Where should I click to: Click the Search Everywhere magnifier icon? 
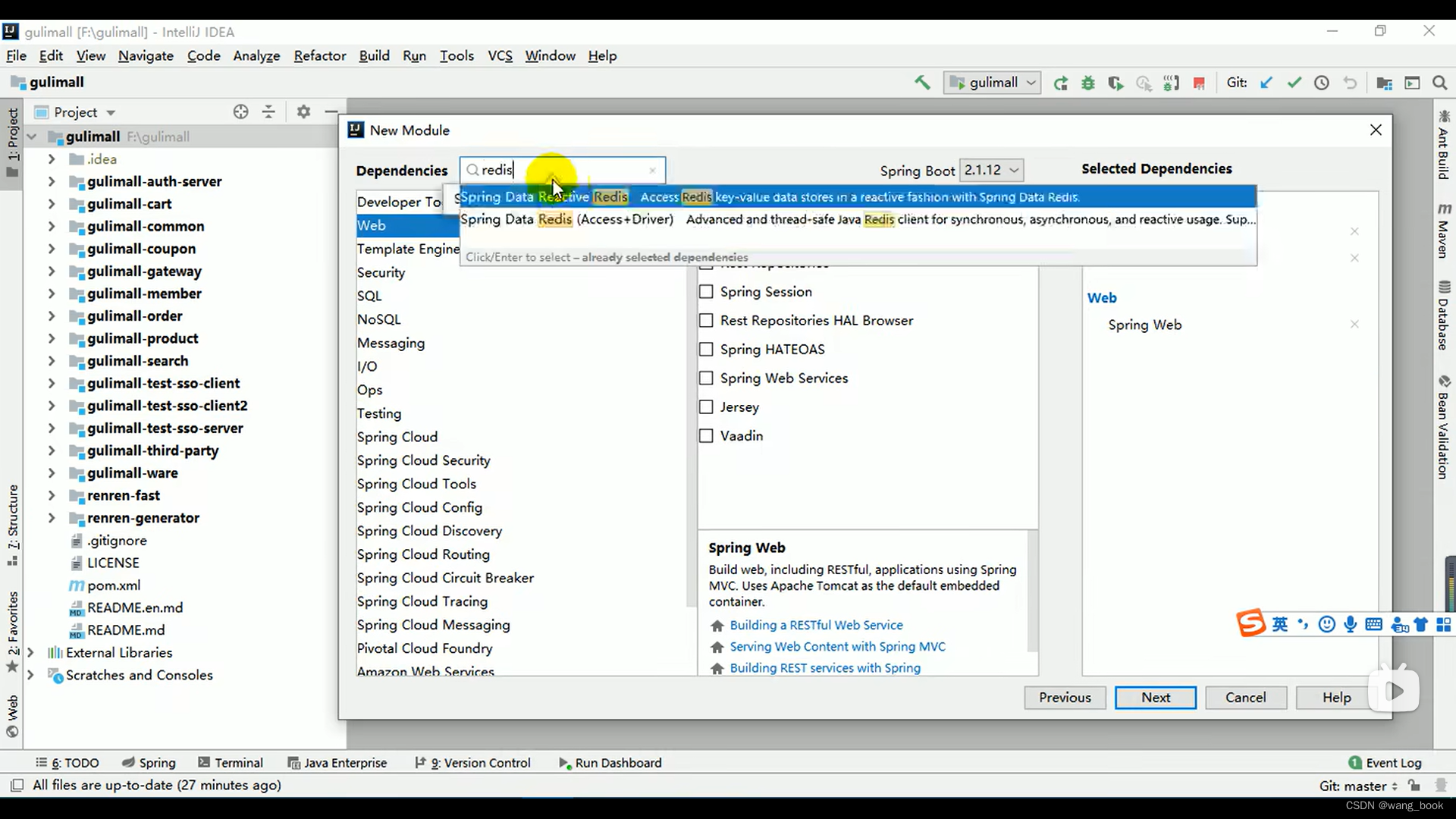1440,83
